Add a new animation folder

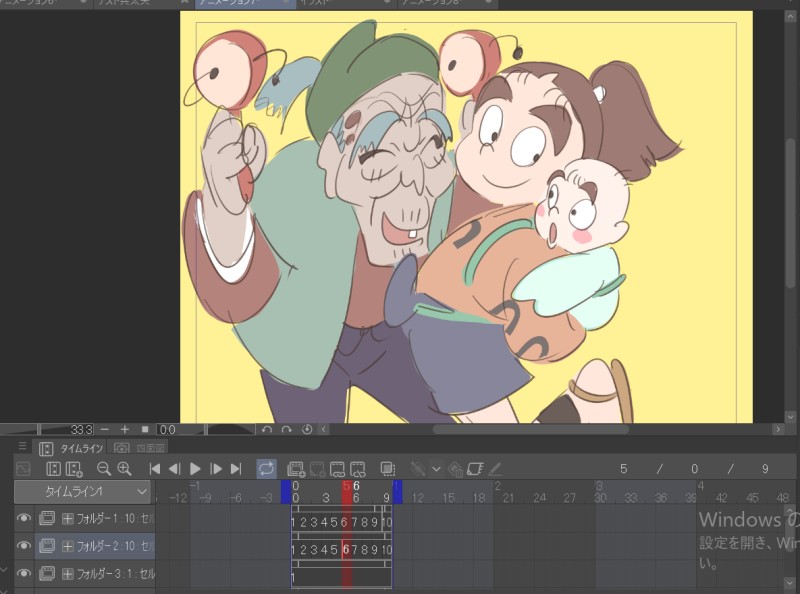pos(296,469)
